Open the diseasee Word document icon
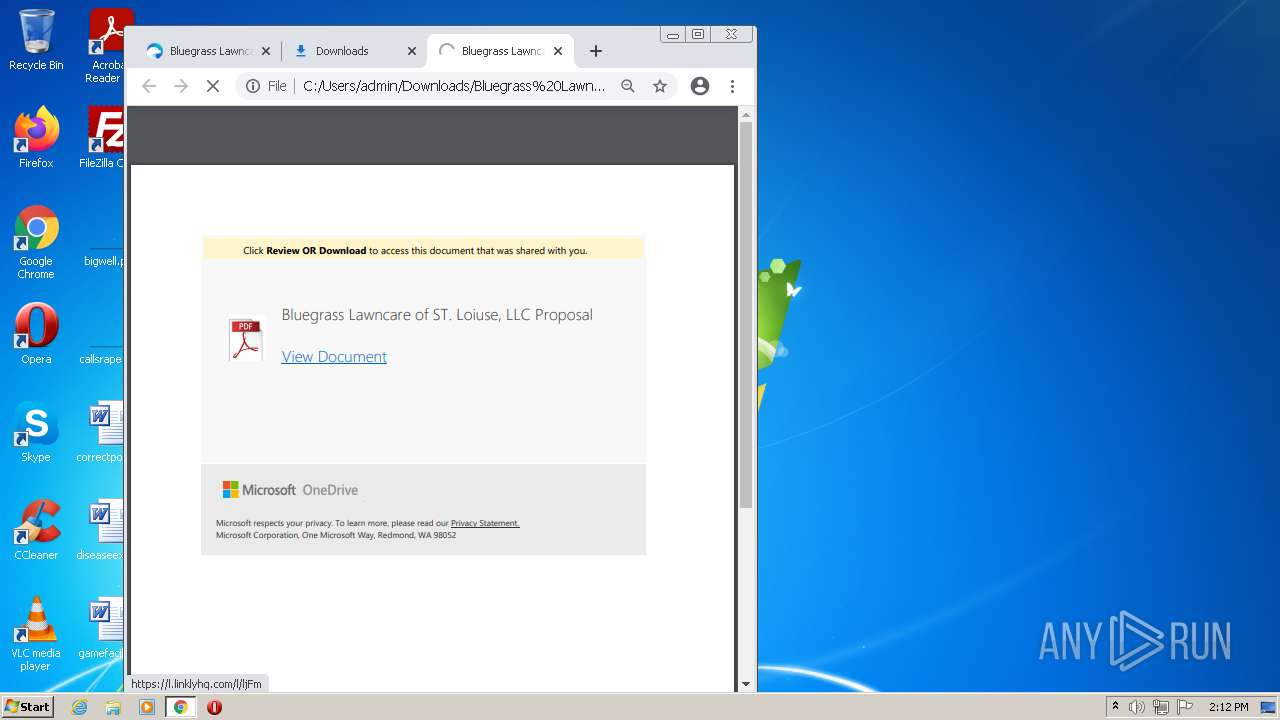The width and height of the screenshot is (1280, 720). pos(102,530)
